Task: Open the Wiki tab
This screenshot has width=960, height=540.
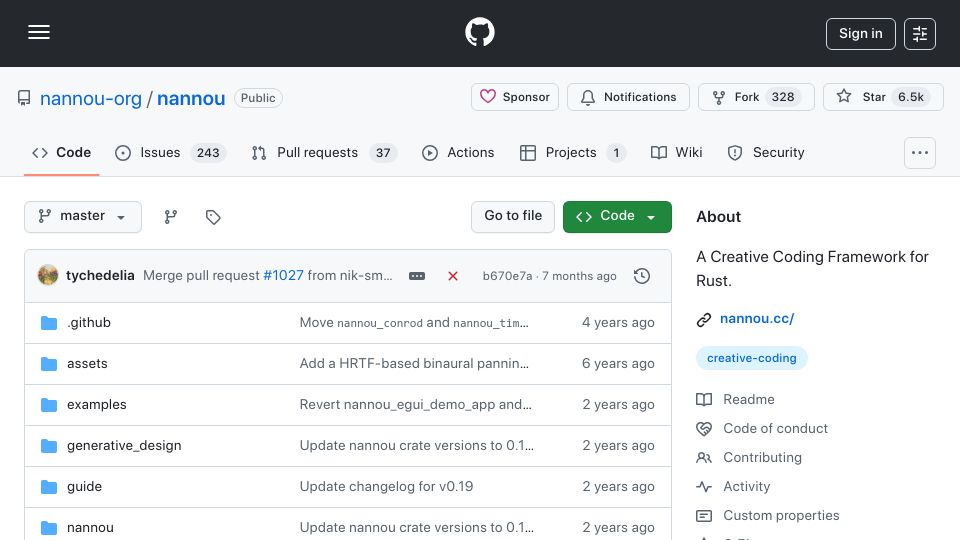Action: point(676,152)
